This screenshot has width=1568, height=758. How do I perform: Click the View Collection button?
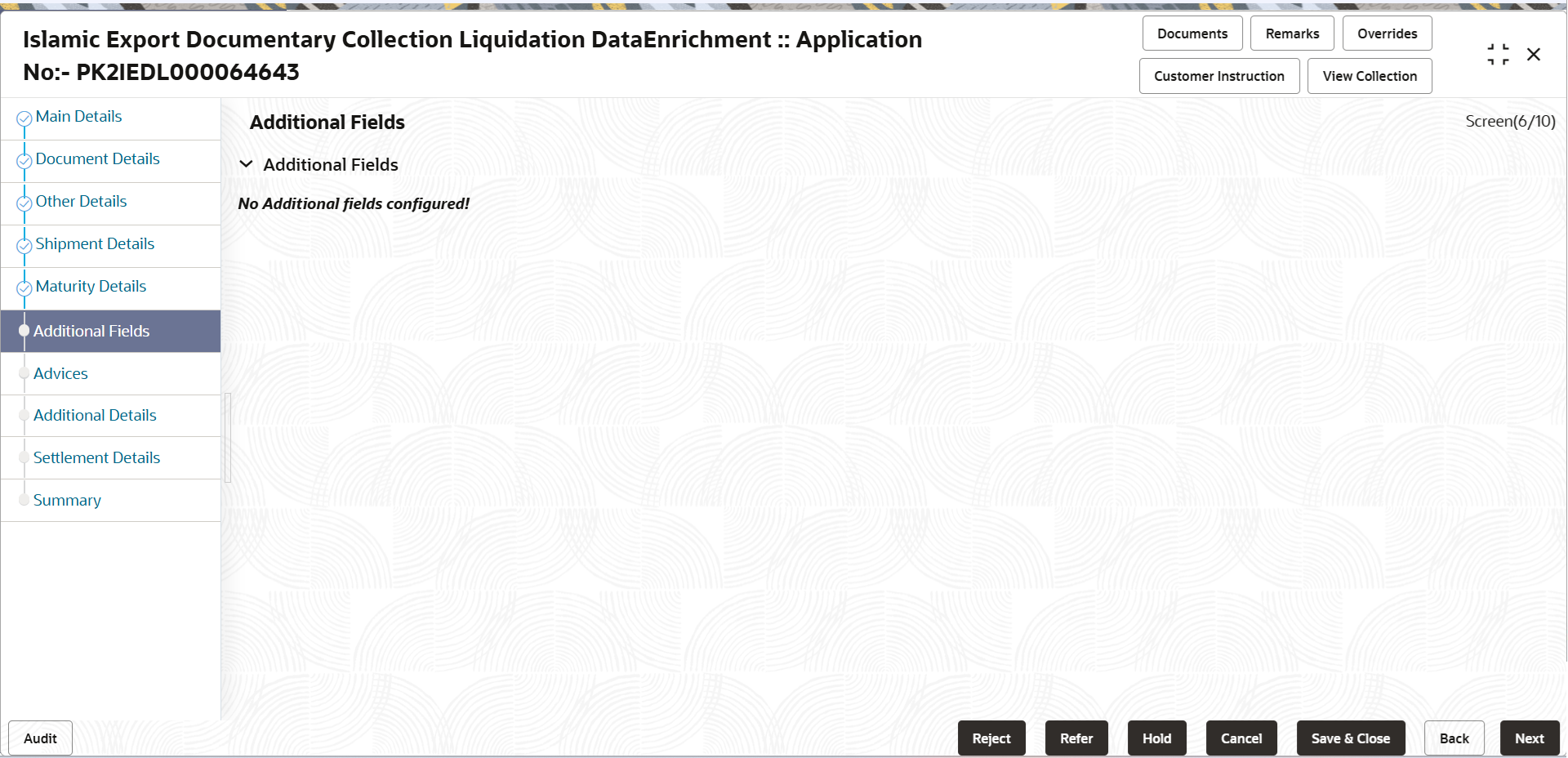[1369, 75]
